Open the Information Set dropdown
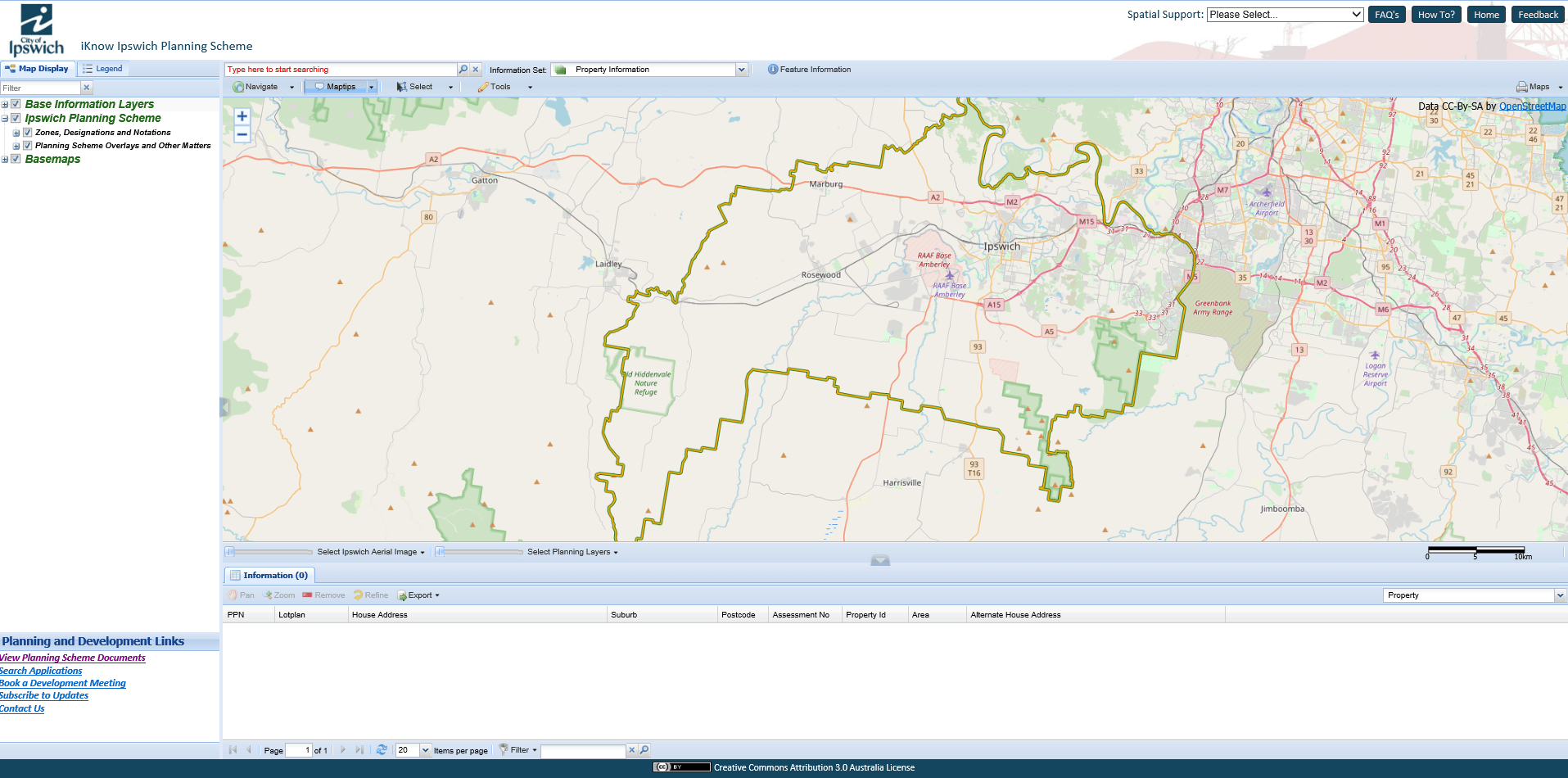1568x778 pixels. 741,70
